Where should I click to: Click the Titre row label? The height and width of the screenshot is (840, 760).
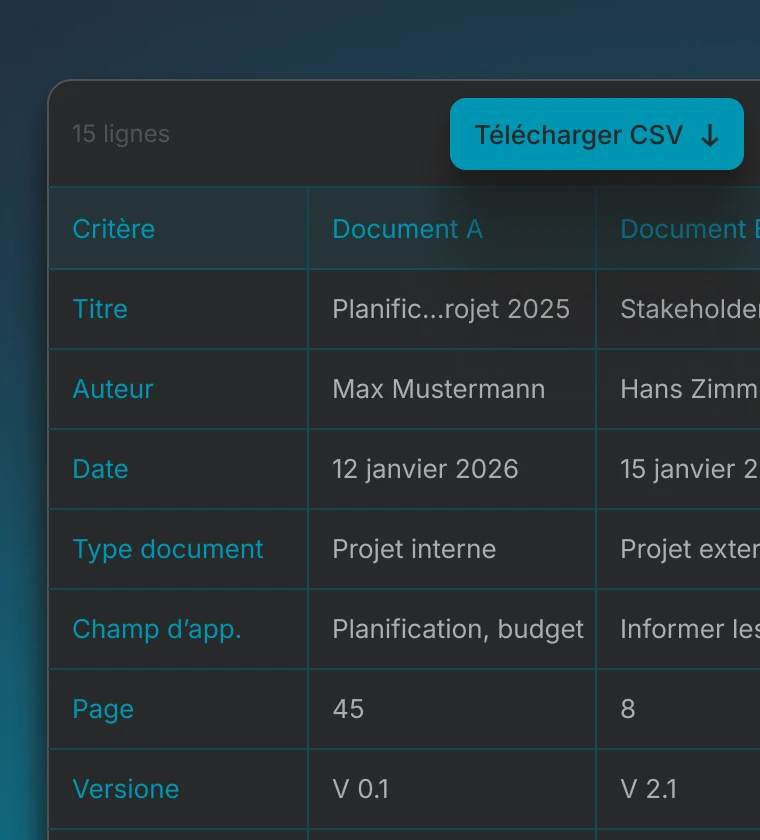click(x=100, y=309)
